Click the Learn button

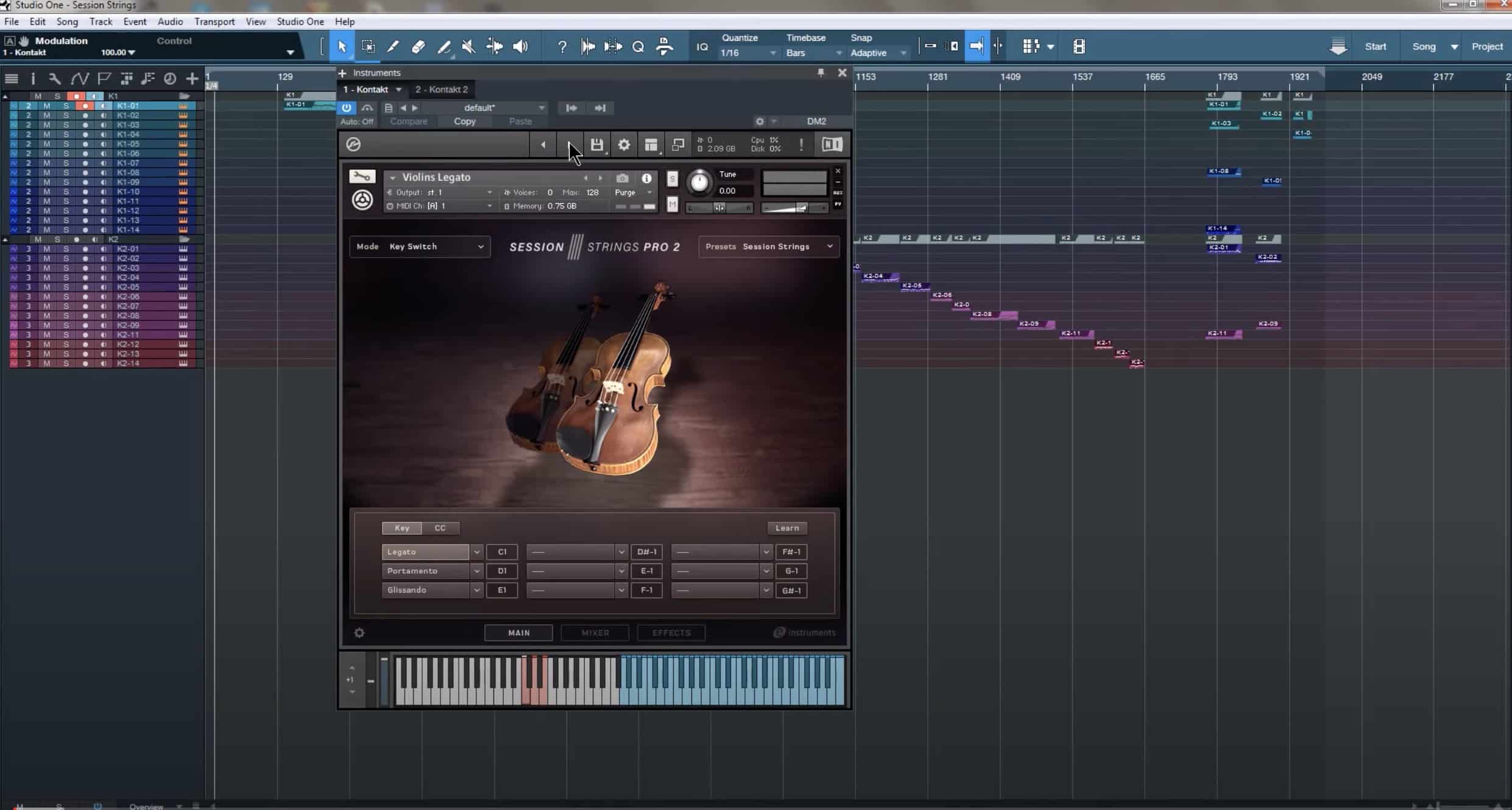coord(786,528)
